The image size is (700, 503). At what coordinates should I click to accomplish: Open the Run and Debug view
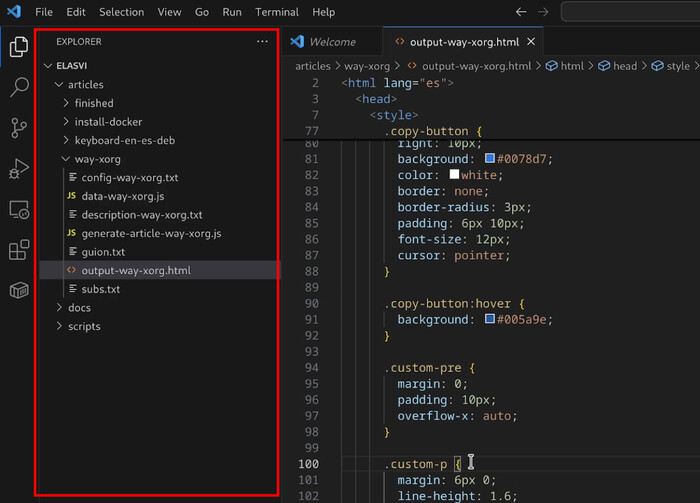18,169
